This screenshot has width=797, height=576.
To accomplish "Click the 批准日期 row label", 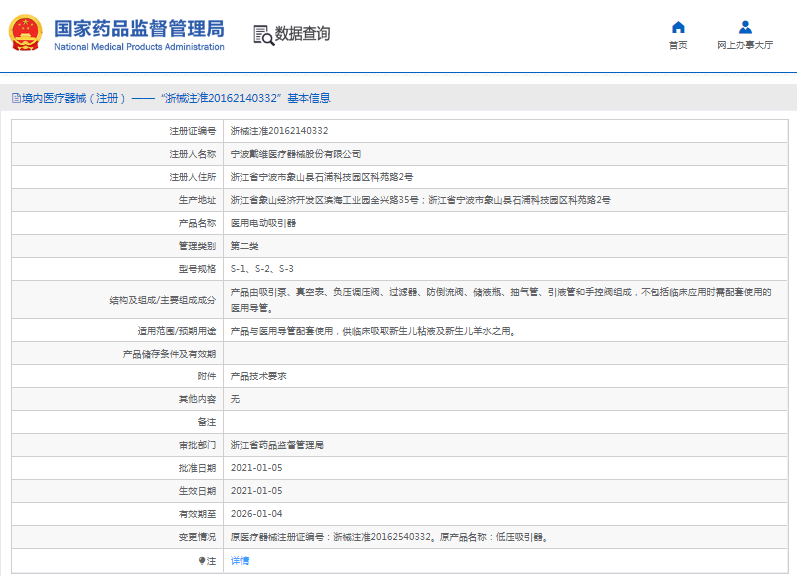I will point(197,468).
